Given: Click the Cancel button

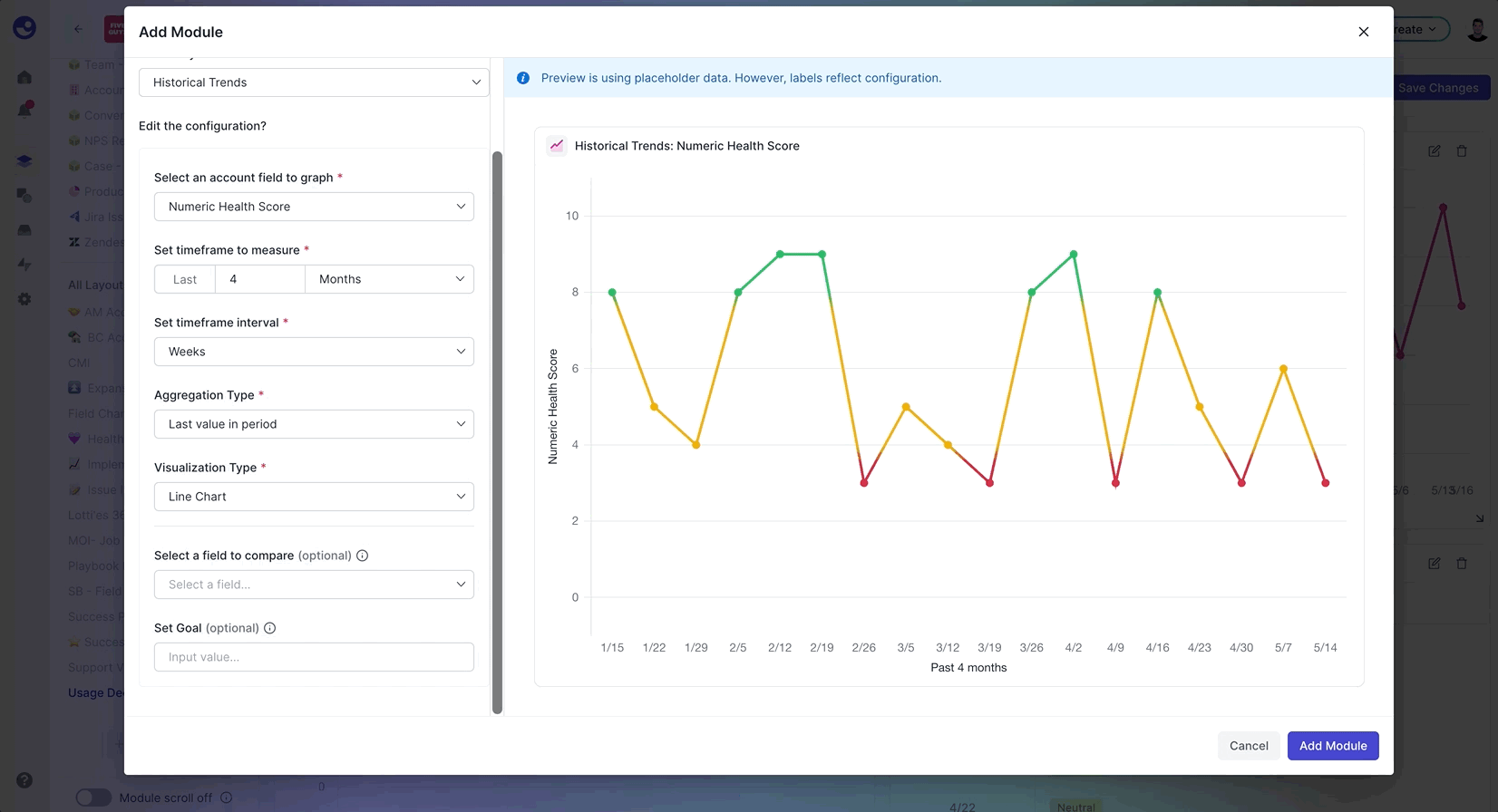Looking at the screenshot, I should coord(1249,746).
